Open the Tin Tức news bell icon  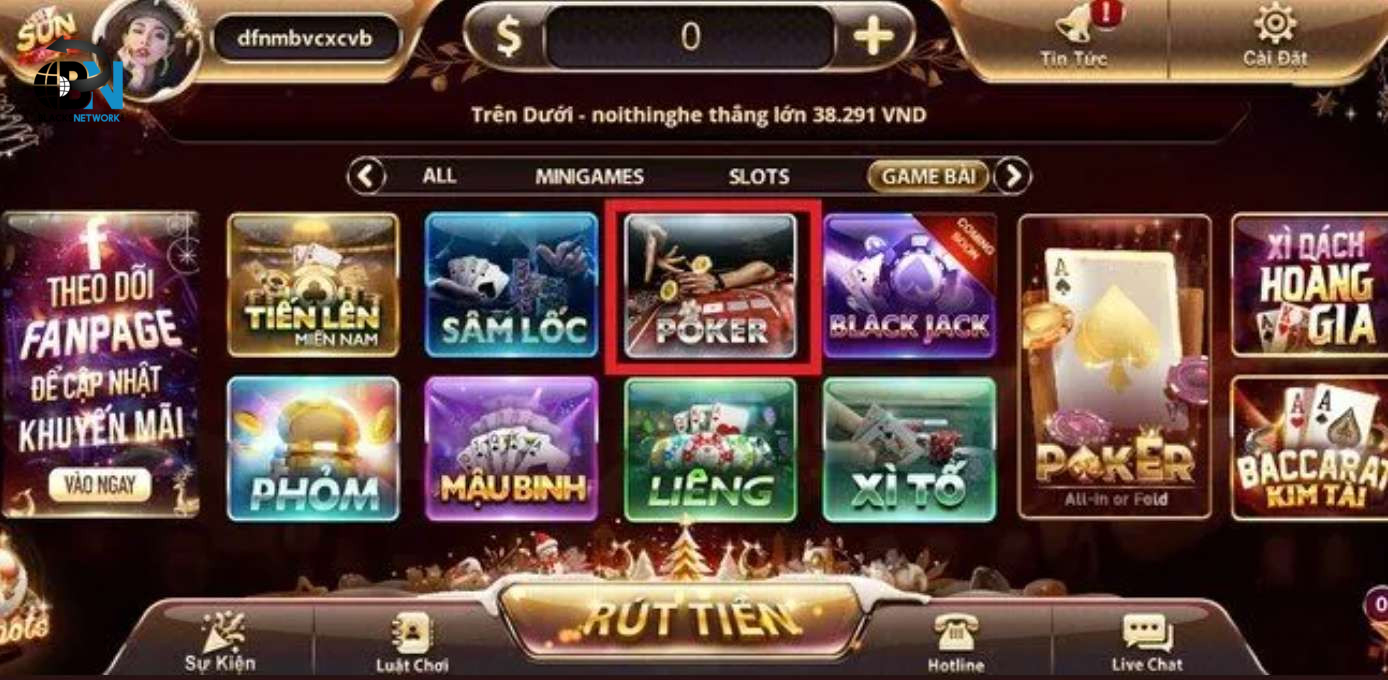[1074, 23]
